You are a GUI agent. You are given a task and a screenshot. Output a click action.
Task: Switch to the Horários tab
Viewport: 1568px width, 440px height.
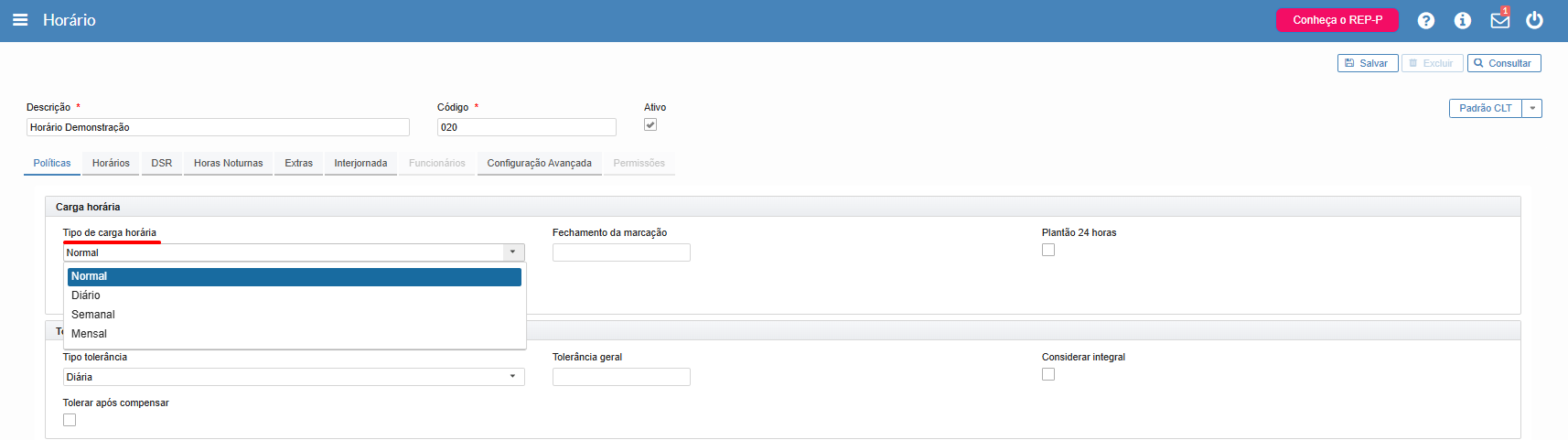click(x=111, y=163)
